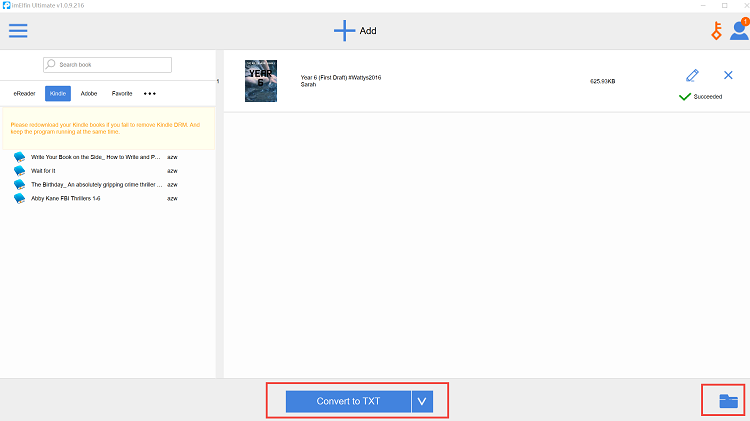Image resolution: width=750 pixels, height=421 pixels.
Task: Expand the output format dropdown arrow
Action: pyautogui.click(x=422, y=401)
